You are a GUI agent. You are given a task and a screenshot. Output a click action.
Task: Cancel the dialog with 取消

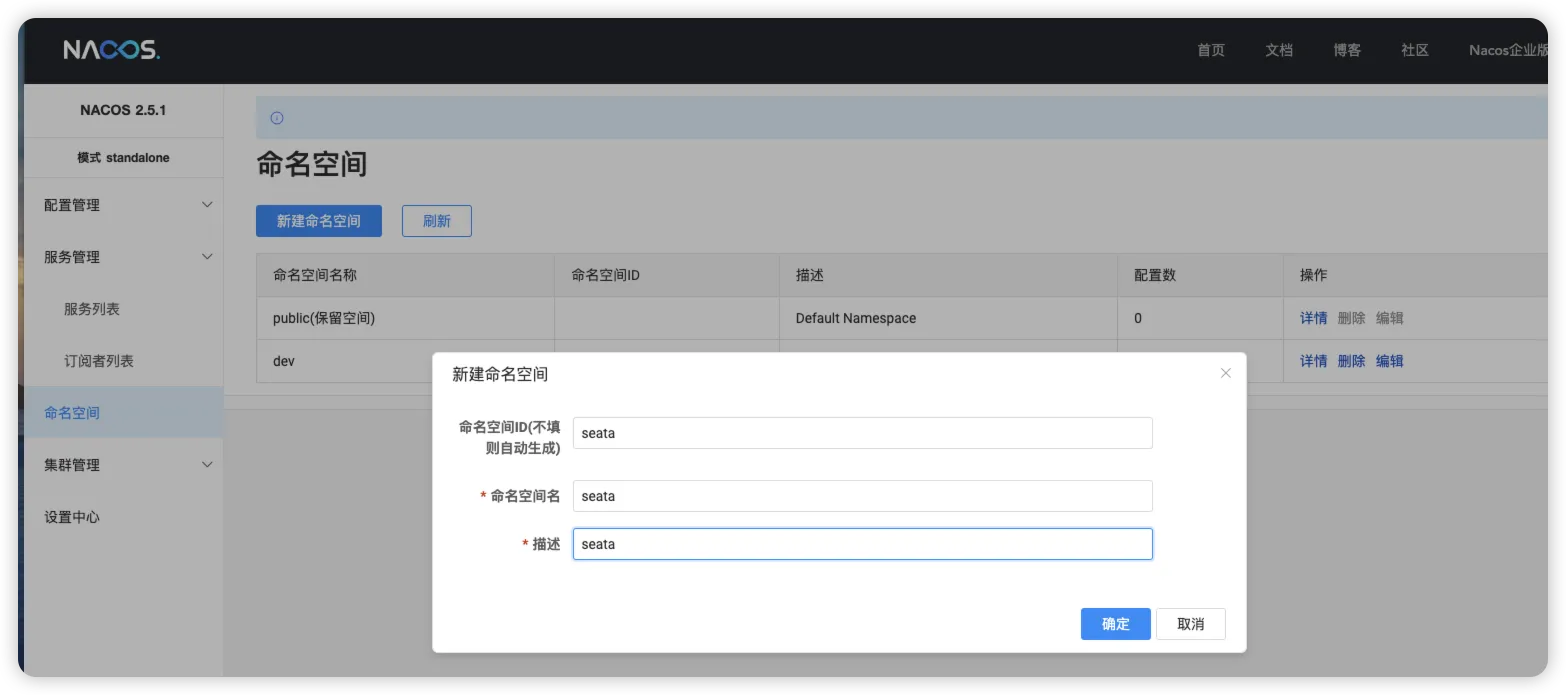(x=1191, y=624)
